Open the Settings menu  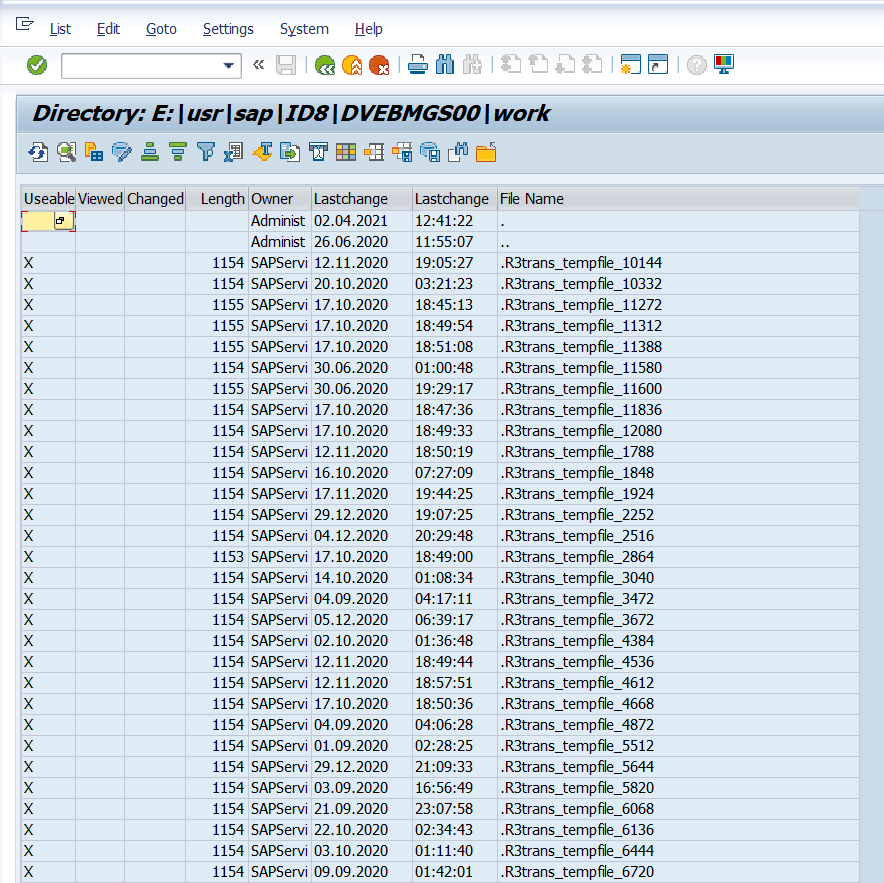[228, 29]
